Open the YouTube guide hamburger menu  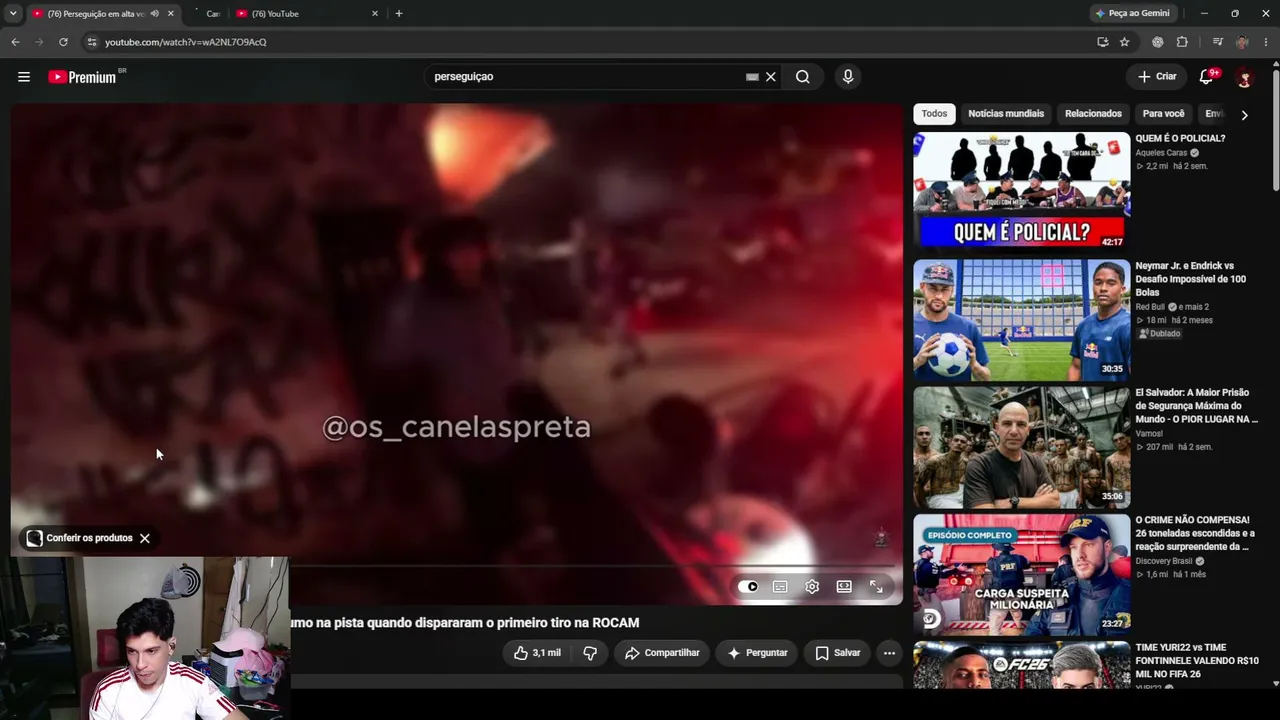tap(24, 77)
